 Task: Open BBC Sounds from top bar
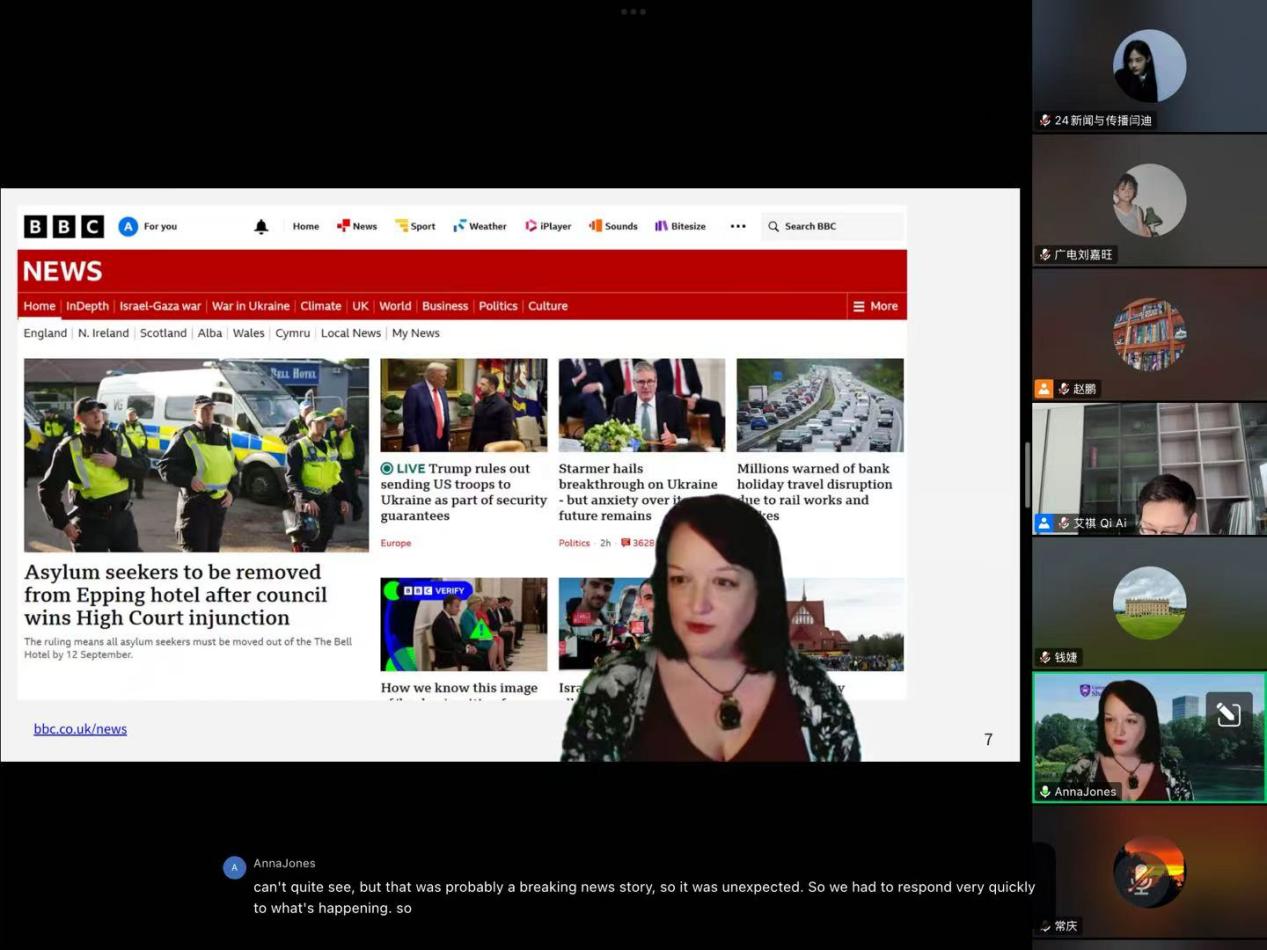tap(613, 227)
